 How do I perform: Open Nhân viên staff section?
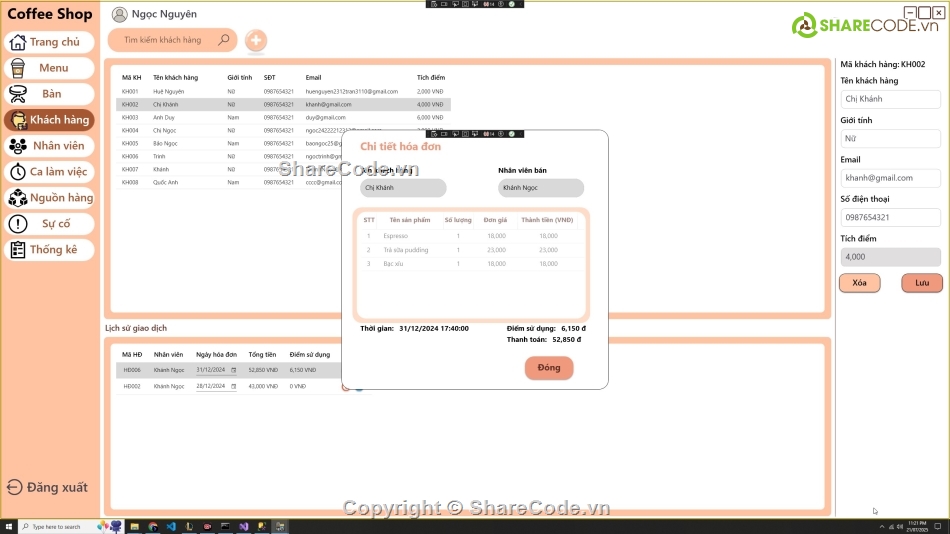[x=49, y=146]
